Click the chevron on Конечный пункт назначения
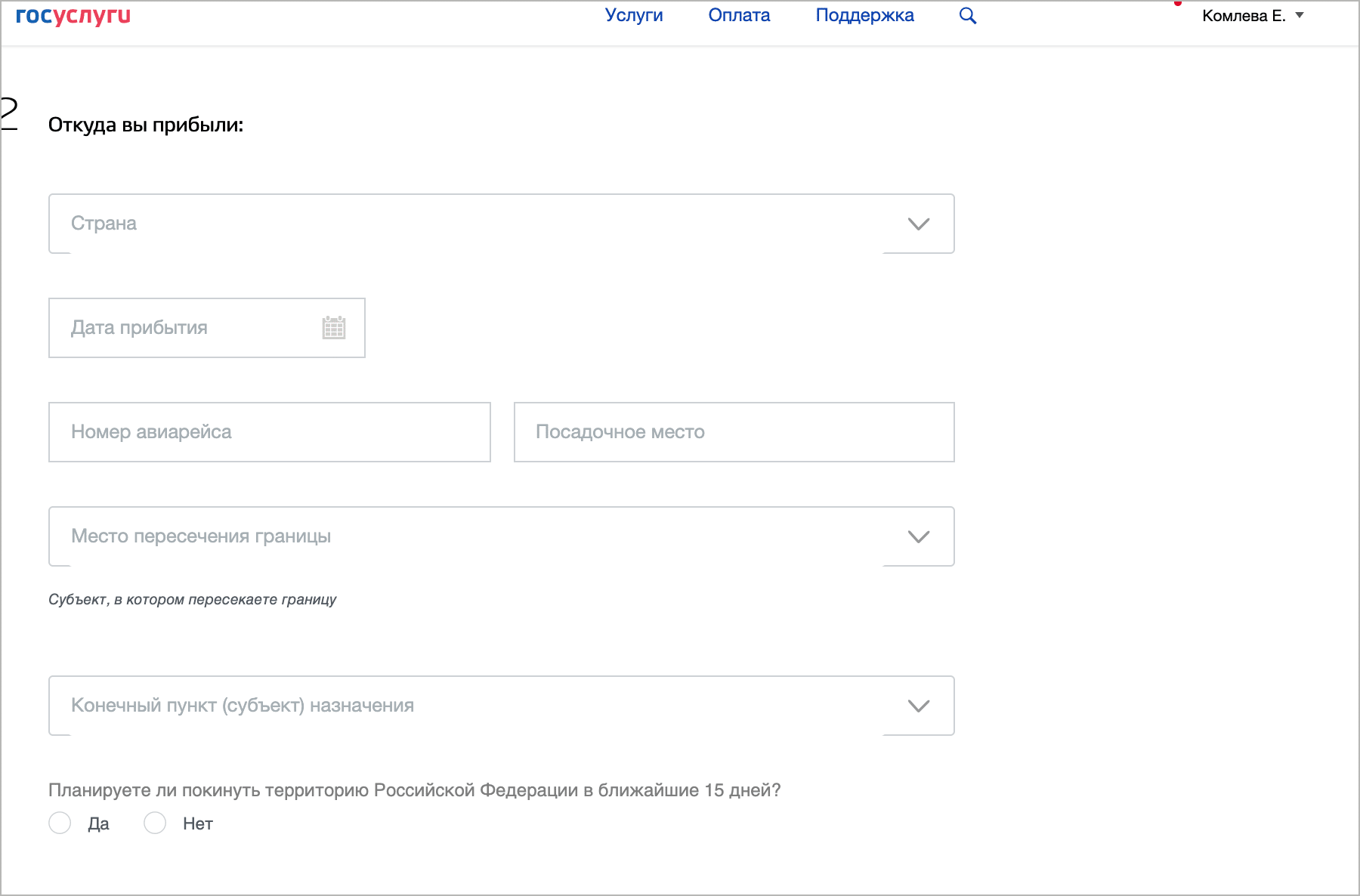This screenshot has height=896, width=1360. tap(919, 706)
